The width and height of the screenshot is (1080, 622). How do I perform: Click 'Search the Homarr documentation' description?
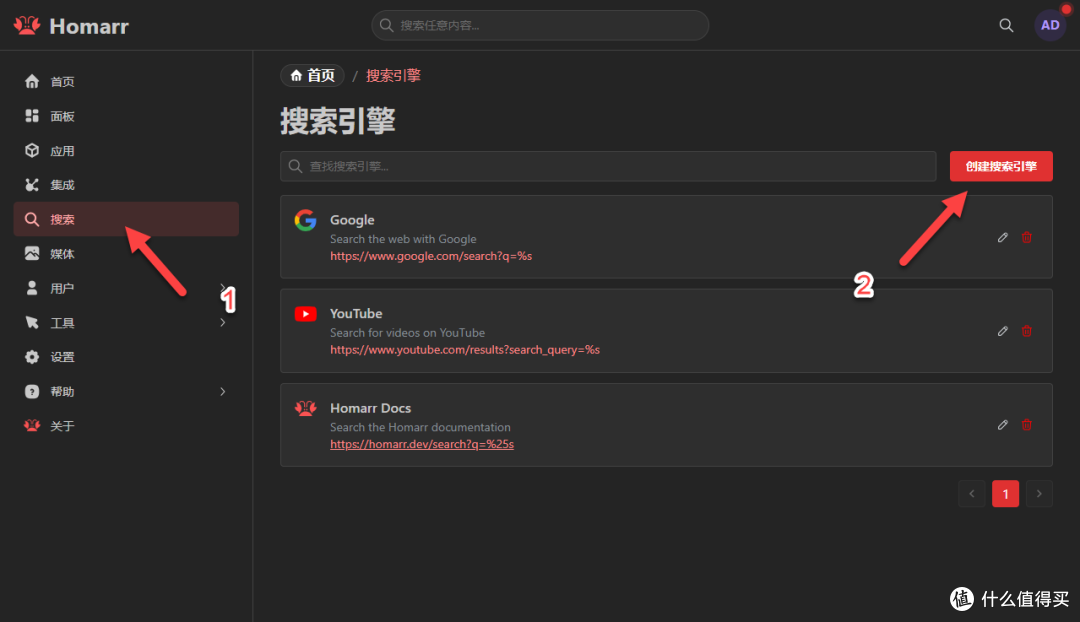point(420,427)
